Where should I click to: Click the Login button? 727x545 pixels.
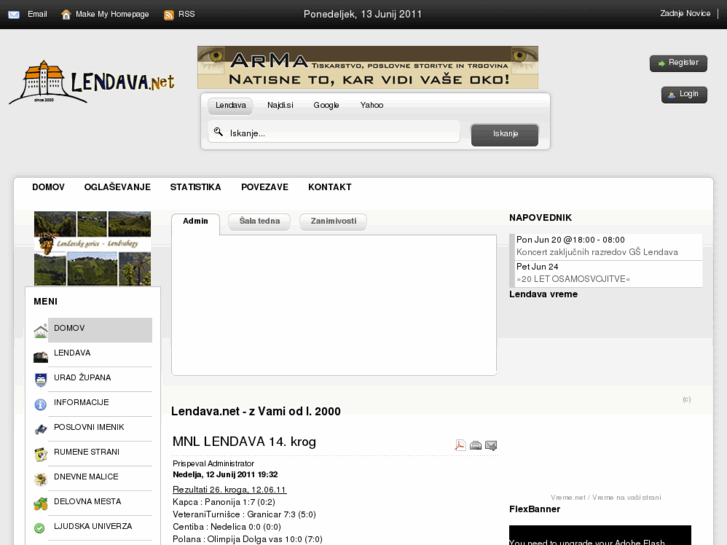tap(684, 95)
